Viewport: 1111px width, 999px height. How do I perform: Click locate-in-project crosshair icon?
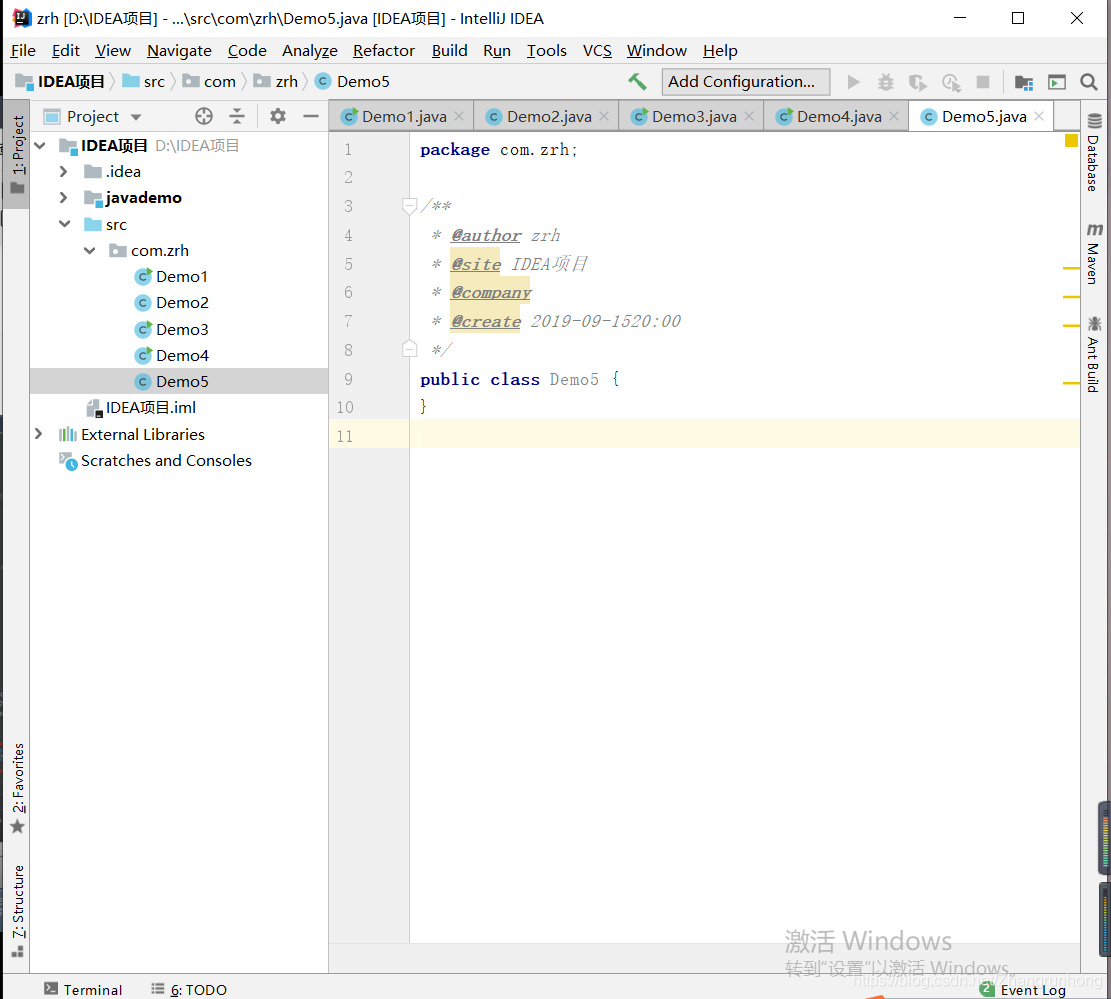(x=204, y=116)
